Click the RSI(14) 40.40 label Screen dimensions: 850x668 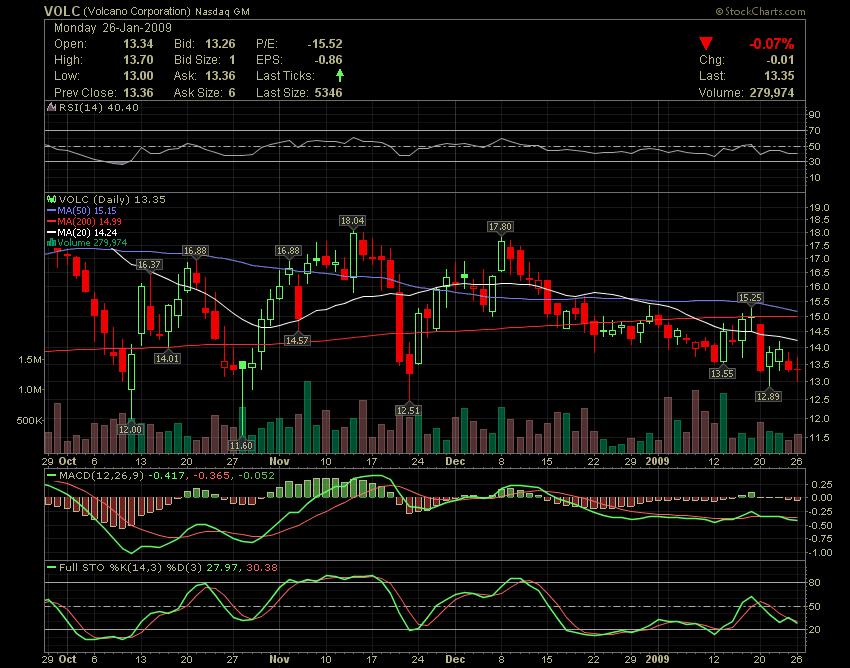99,107
